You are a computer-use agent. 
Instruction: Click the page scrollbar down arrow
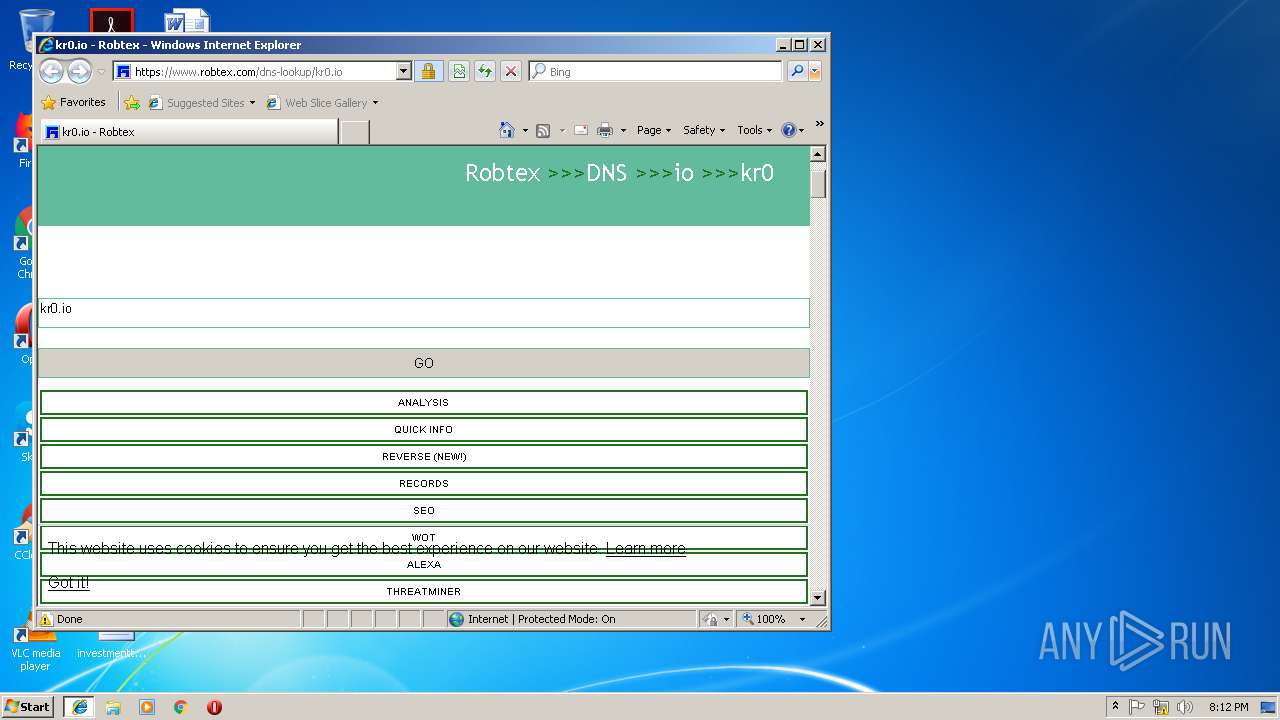pos(818,598)
